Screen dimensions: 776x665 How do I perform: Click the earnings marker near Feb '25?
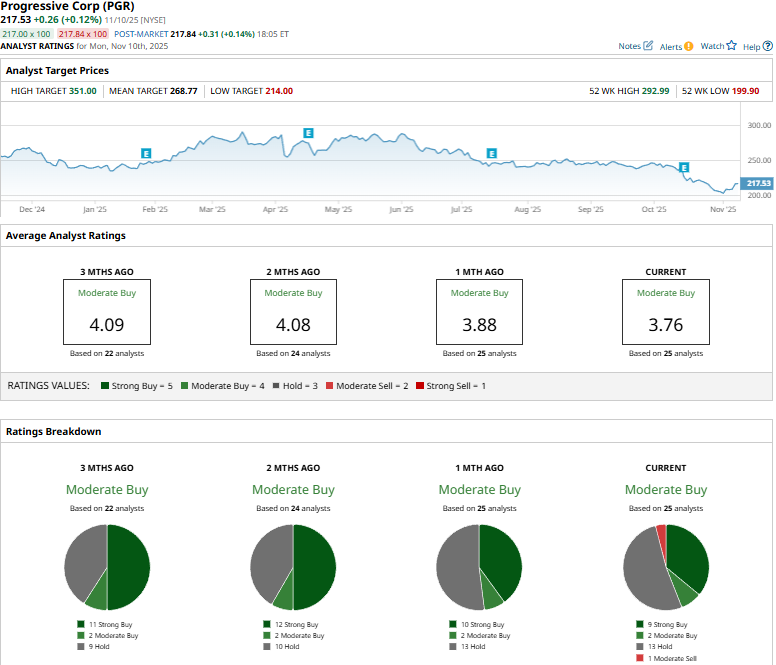coord(146,153)
